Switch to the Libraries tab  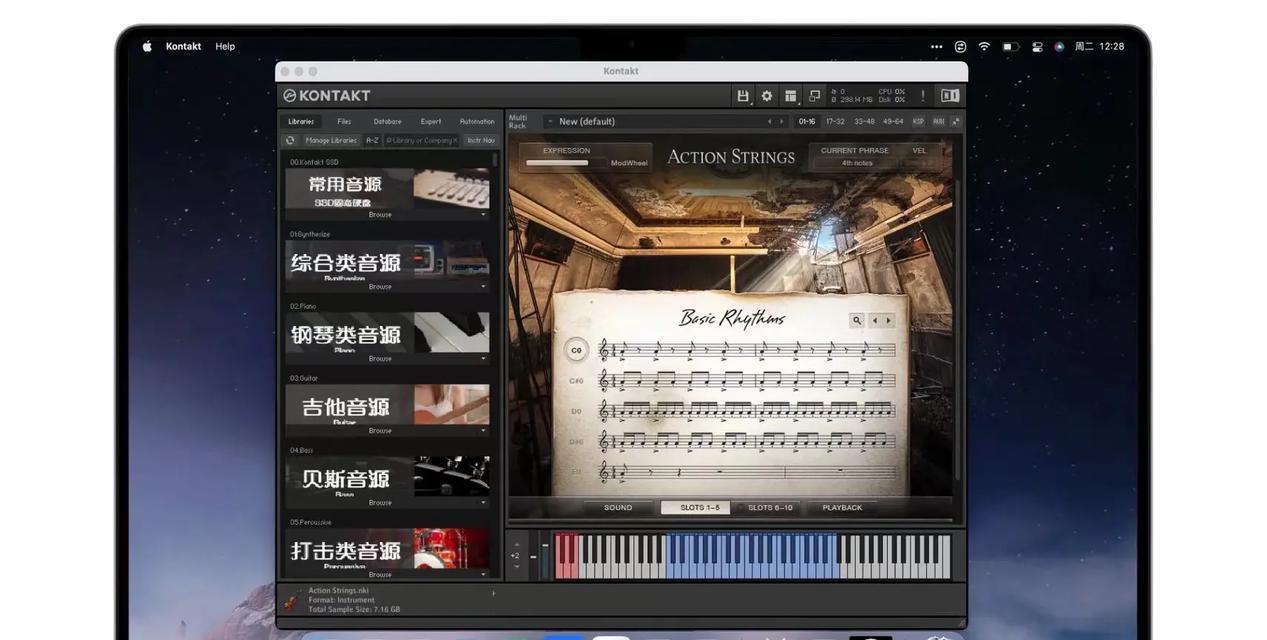coord(301,121)
